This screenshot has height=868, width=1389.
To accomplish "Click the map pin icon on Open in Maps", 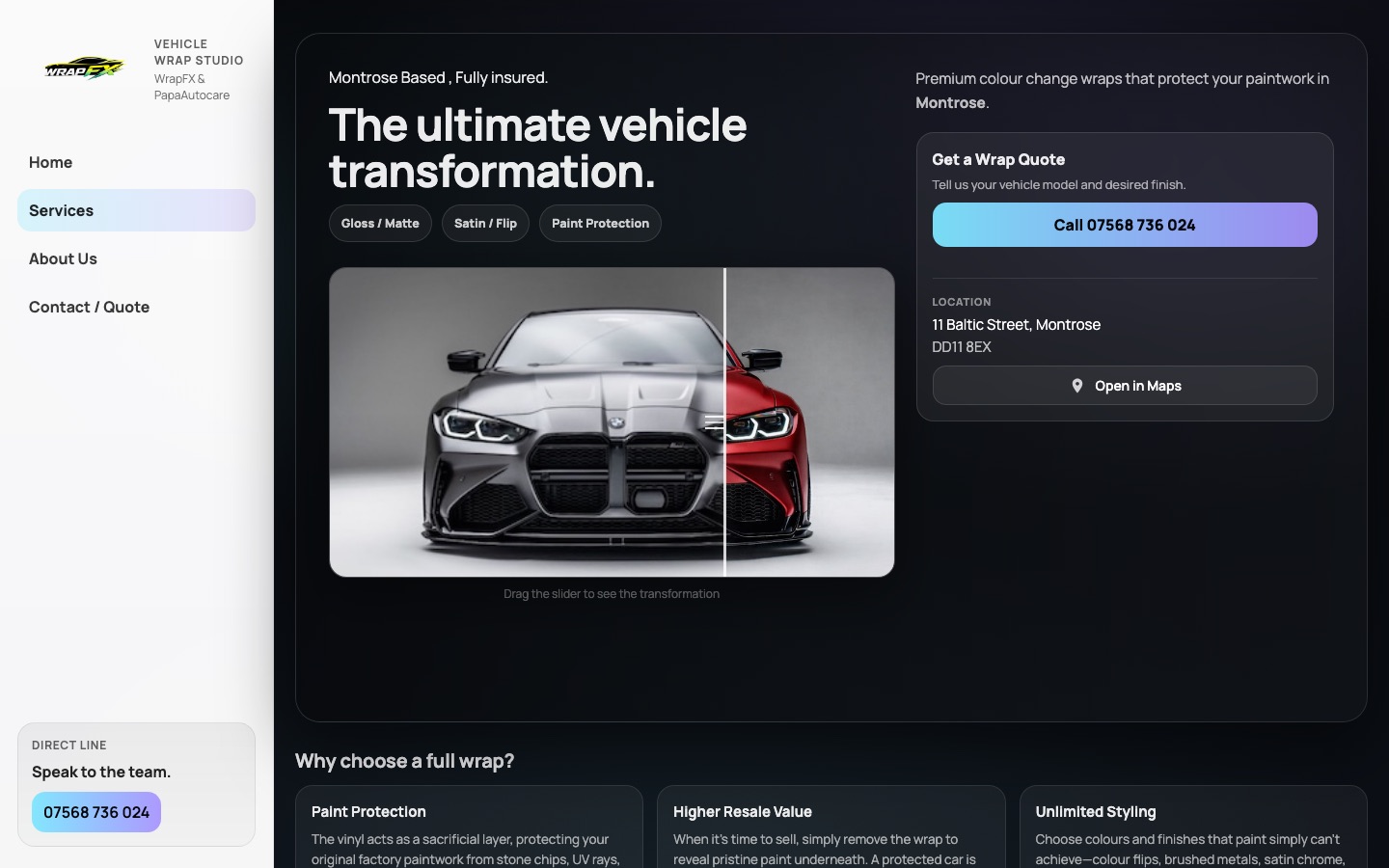I will pos(1077,386).
